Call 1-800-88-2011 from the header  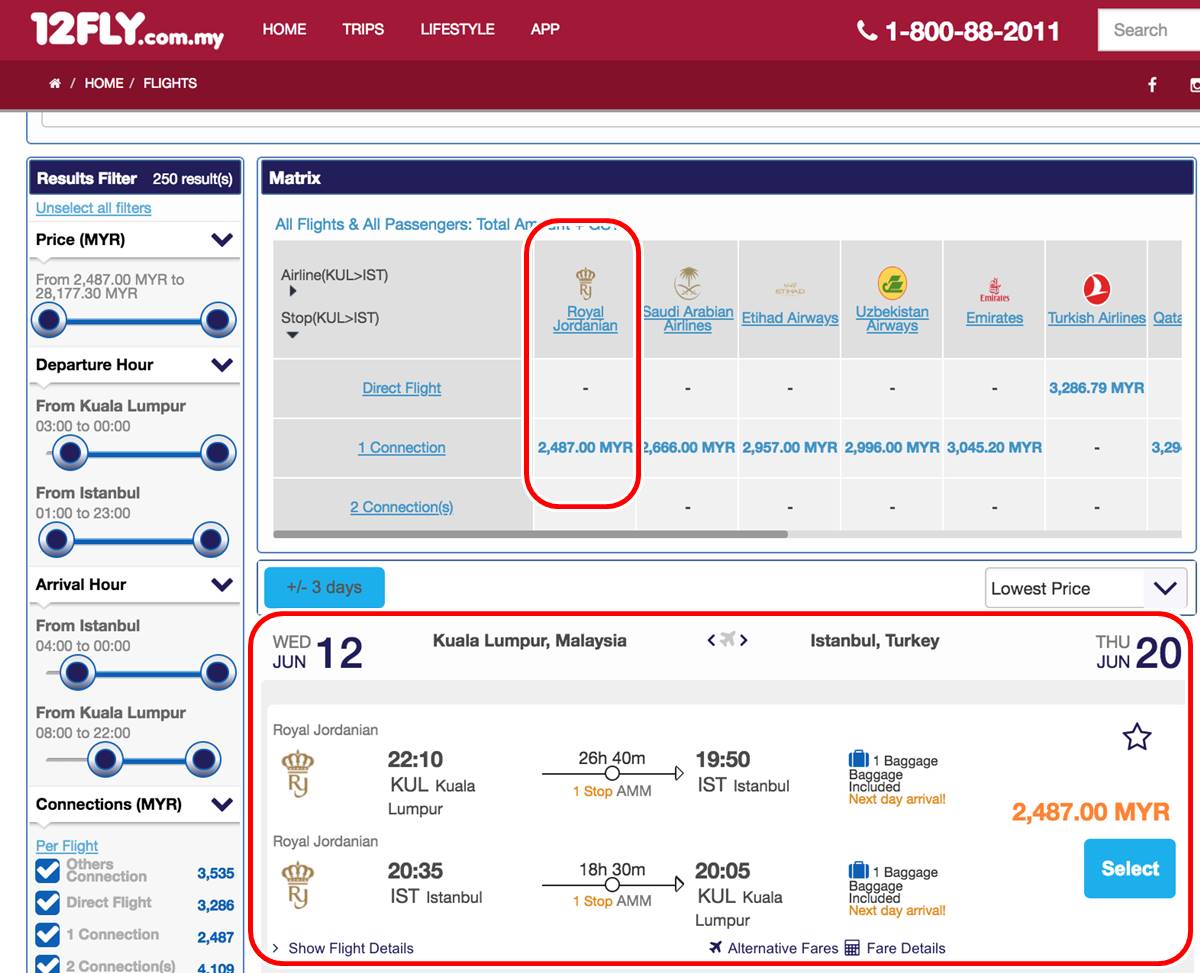point(972,31)
